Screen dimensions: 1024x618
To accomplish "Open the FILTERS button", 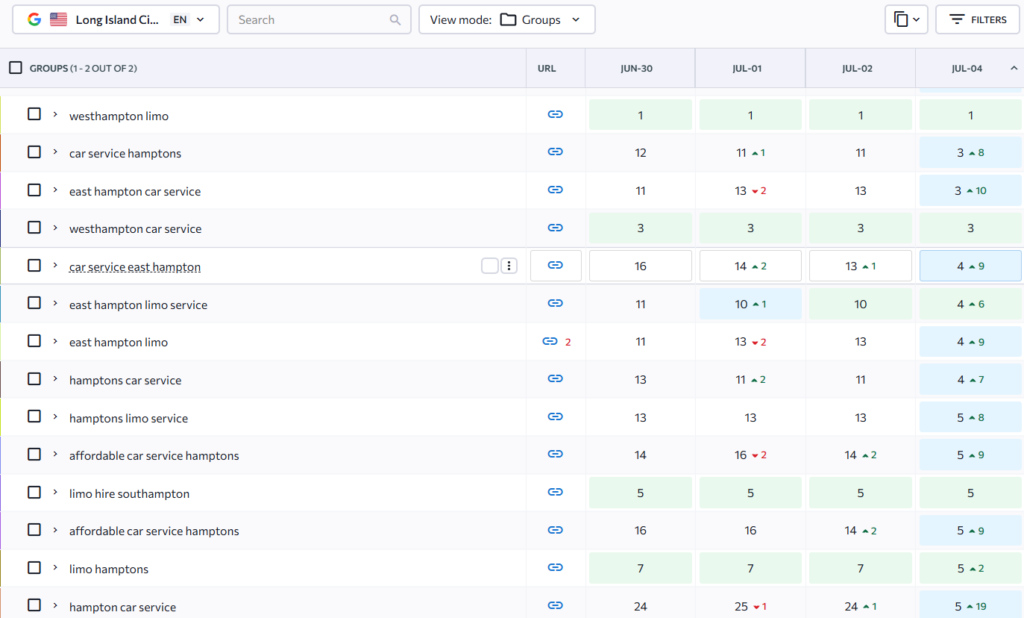I will coord(978,20).
